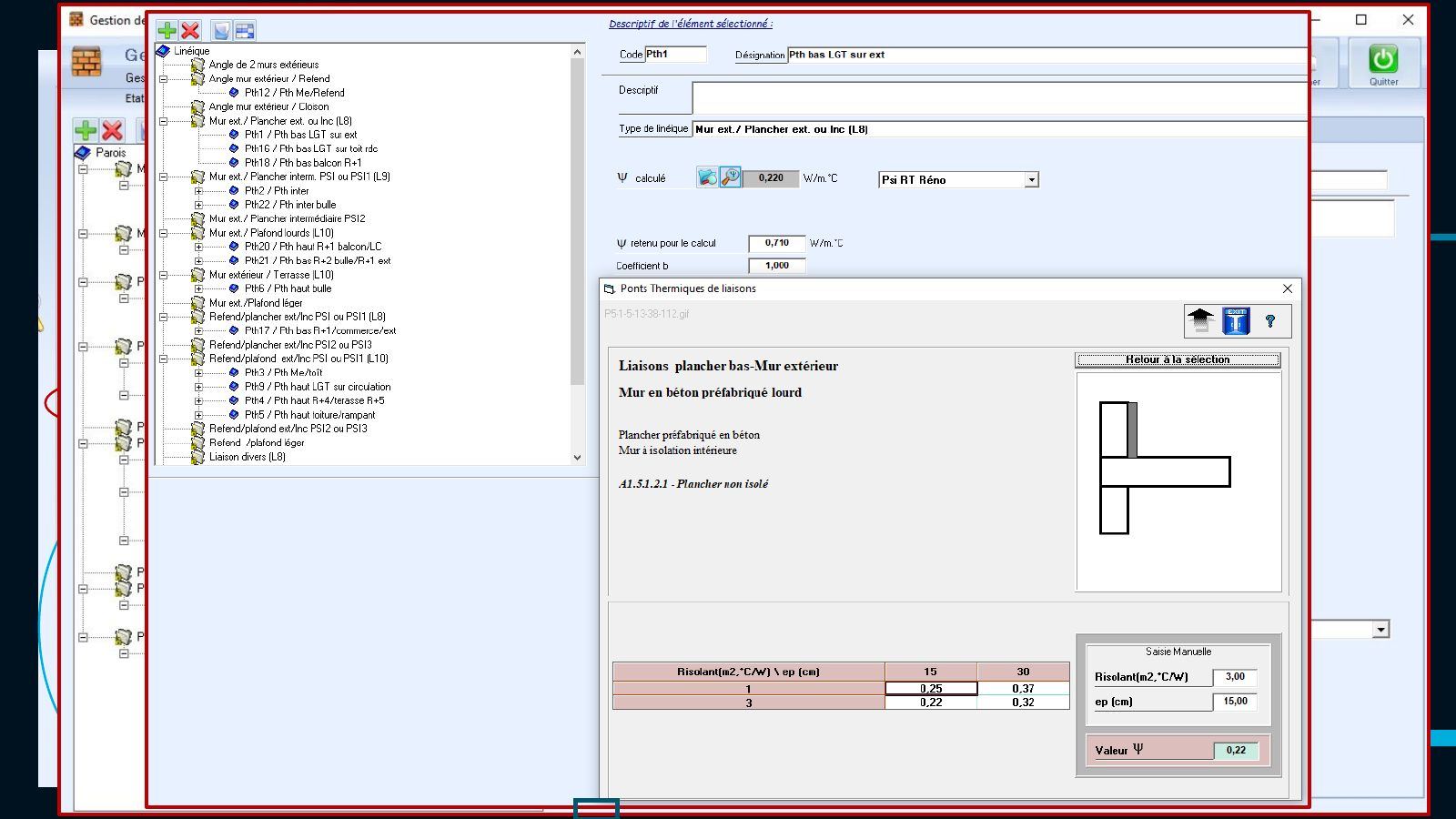This screenshot has width=1456, height=819.
Task: Click the empty Descriptif text area
Action: (999, 98)
